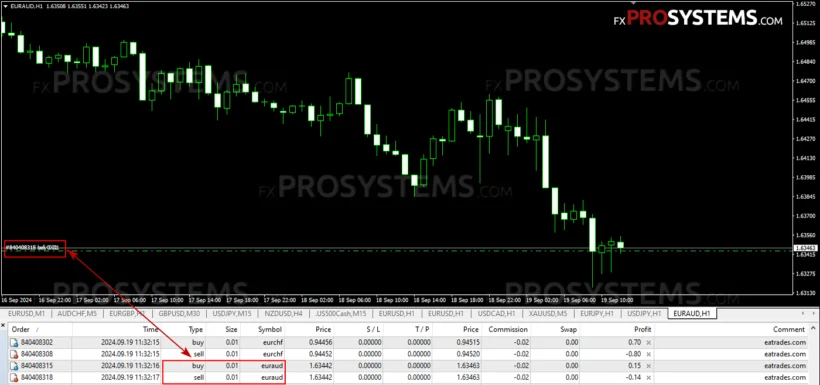820x385 pixels.
Task: Click the buy order icon for 840408302
Action: coord(15,343)
